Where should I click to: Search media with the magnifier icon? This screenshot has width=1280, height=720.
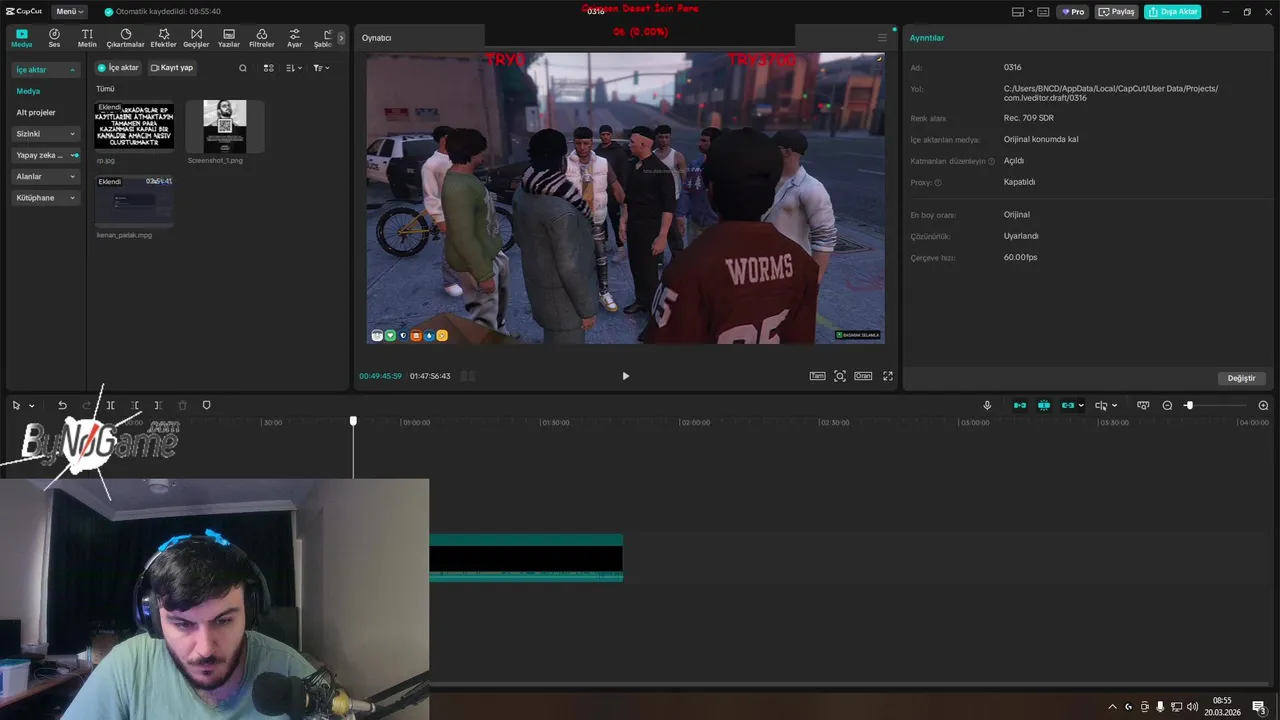click(x=242, y=68)
